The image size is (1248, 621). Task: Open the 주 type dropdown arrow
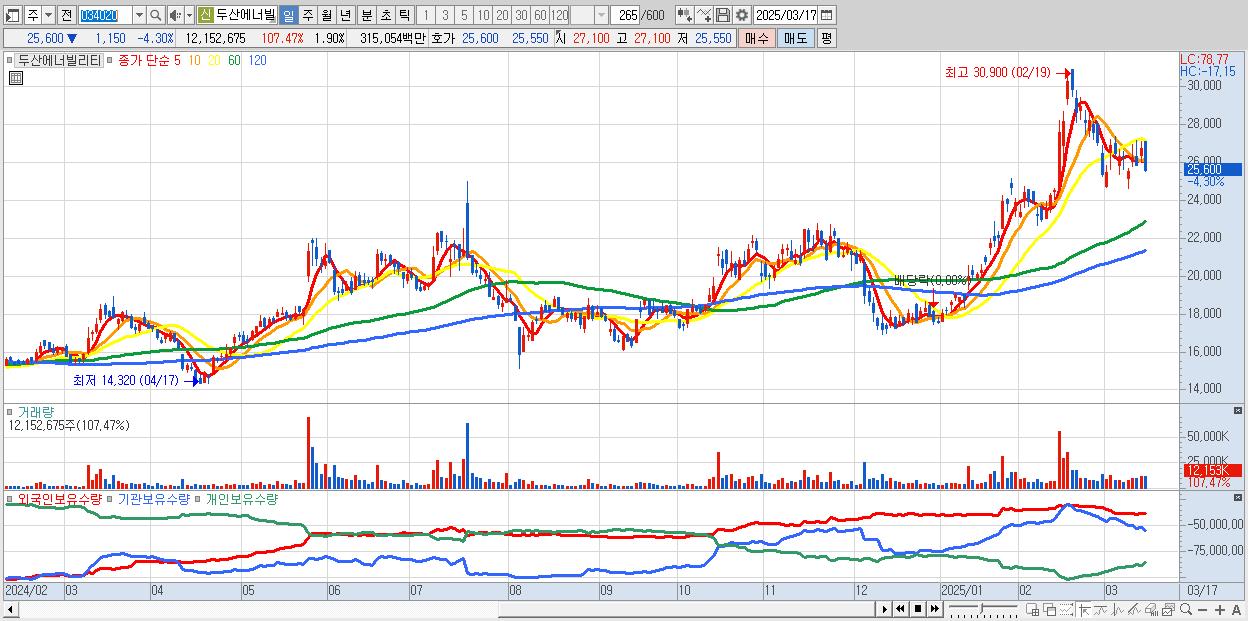(49, 15)
